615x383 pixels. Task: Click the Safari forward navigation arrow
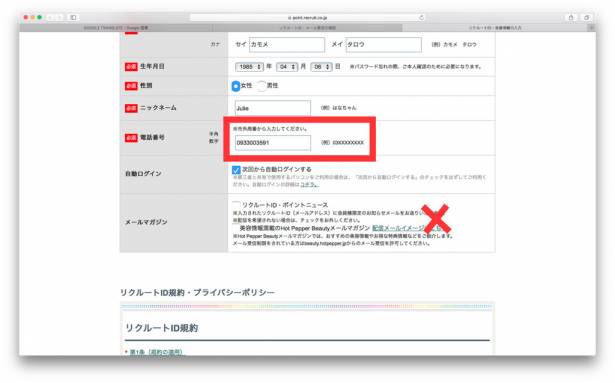(59, 17)
